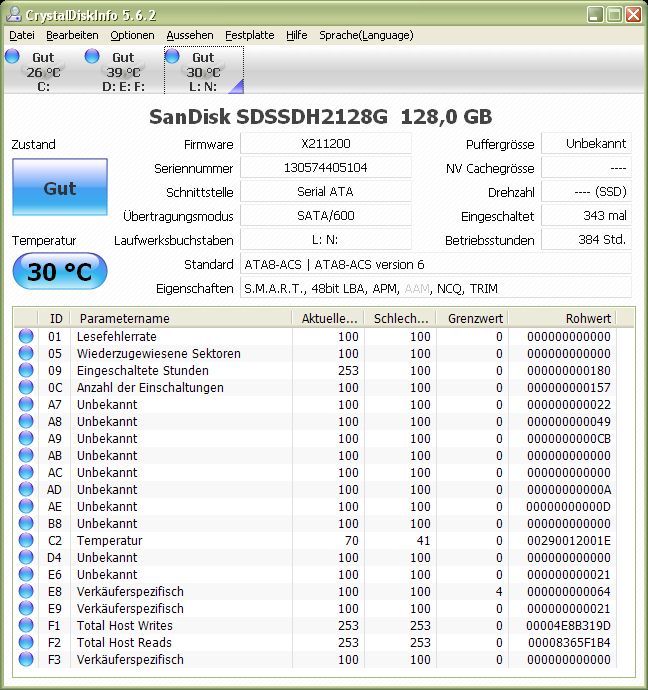Click the Aktuelle... column header
648x690 pixels.
328,318
